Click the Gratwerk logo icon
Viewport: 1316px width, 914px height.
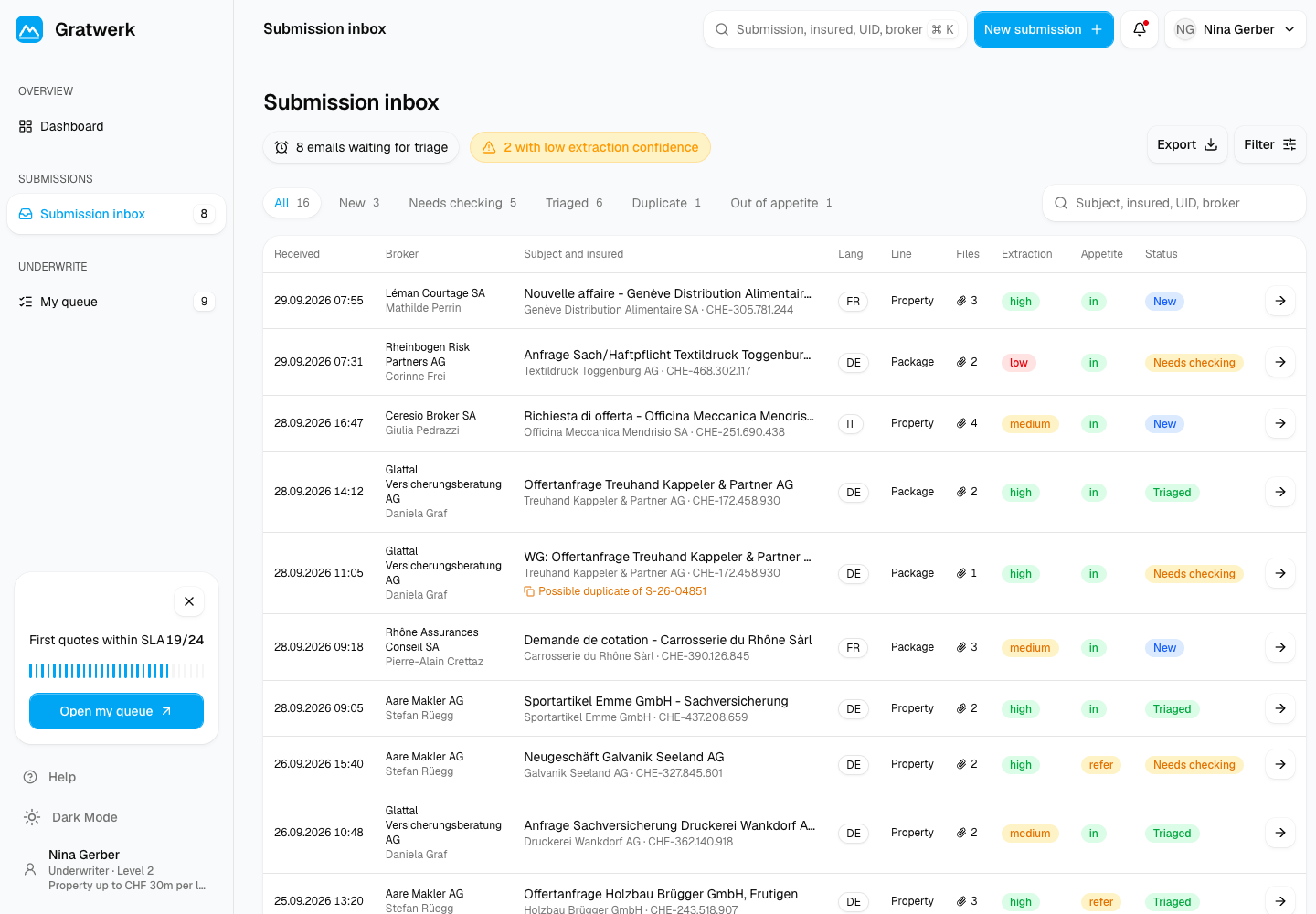click(x=29, y=29)
